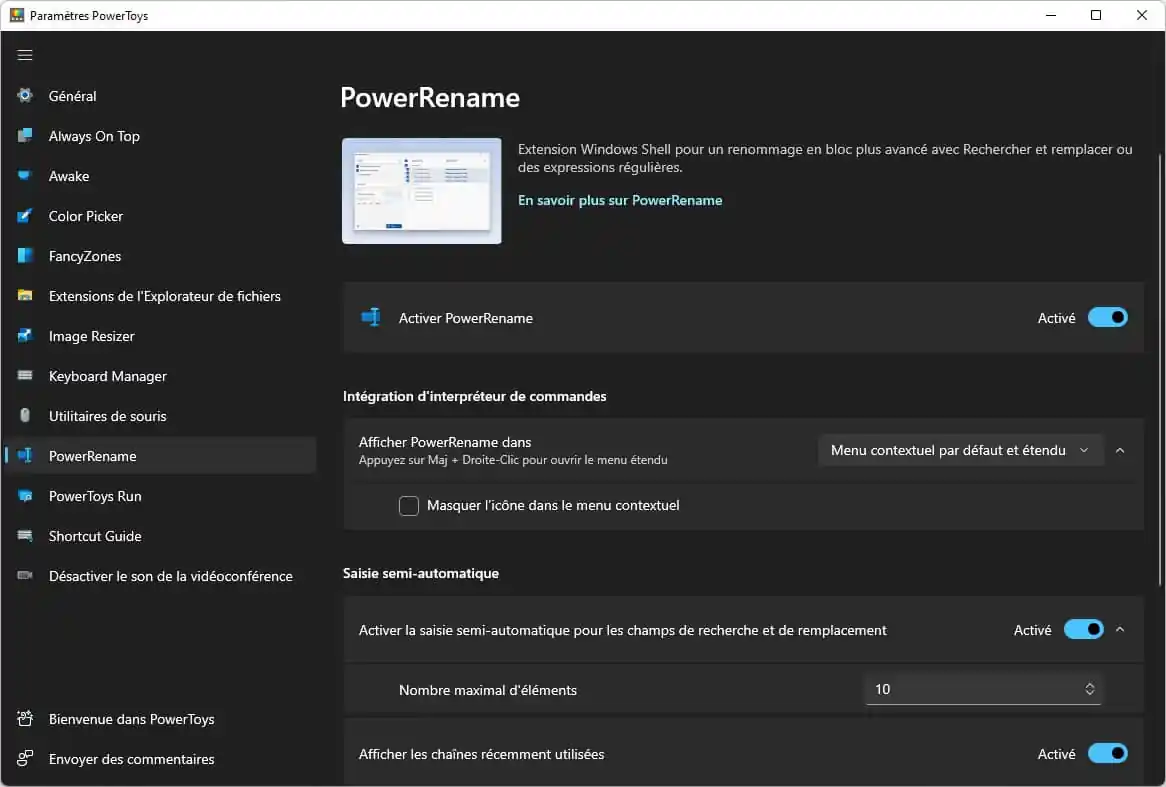This screenshot has width=1166, height=787.
Task: Check Masquer l'icône dans le menu contextuel
Action: click(x=409, y=506)
